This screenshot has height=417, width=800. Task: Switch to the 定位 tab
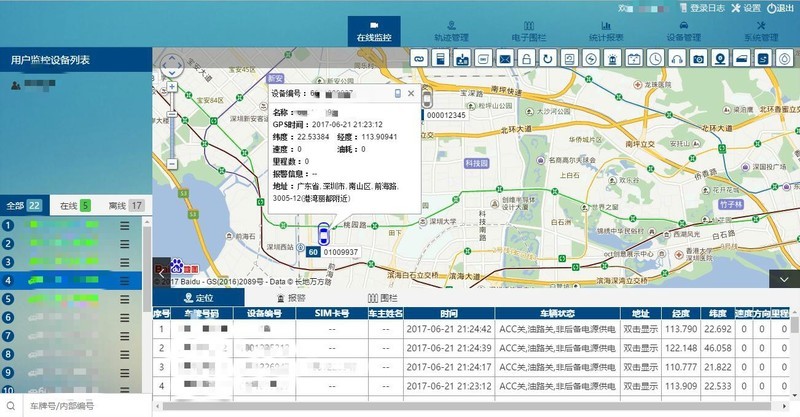[x=198, y=298]
